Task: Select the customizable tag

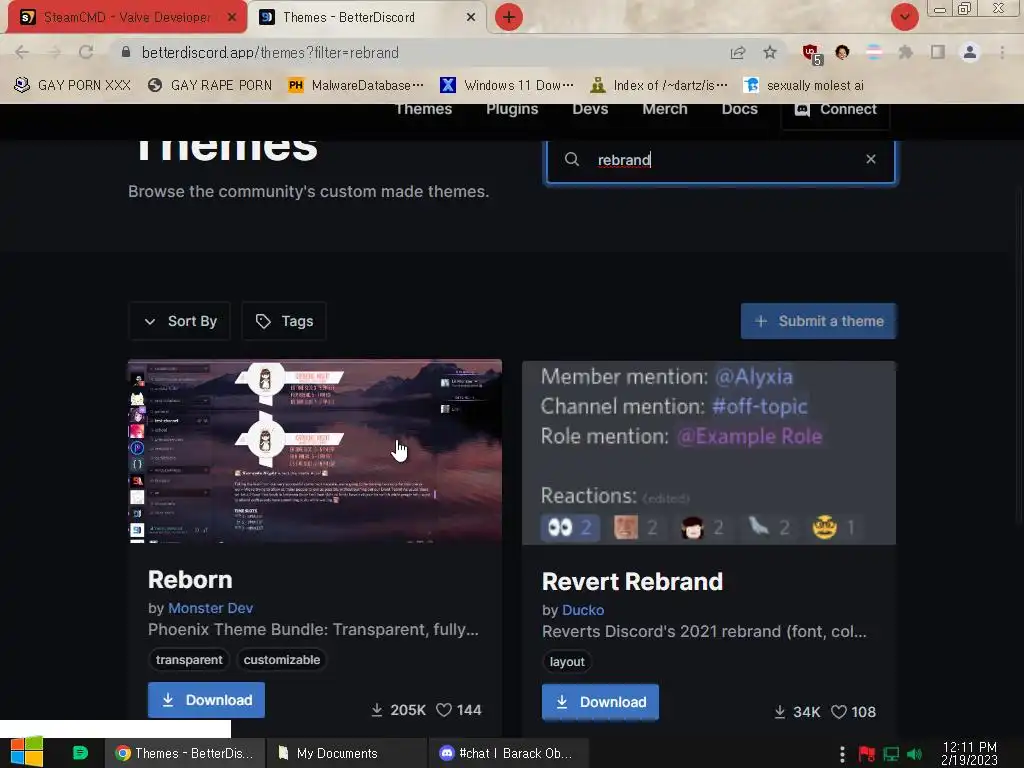Action: pyautogui.click(x=282, y=660)
